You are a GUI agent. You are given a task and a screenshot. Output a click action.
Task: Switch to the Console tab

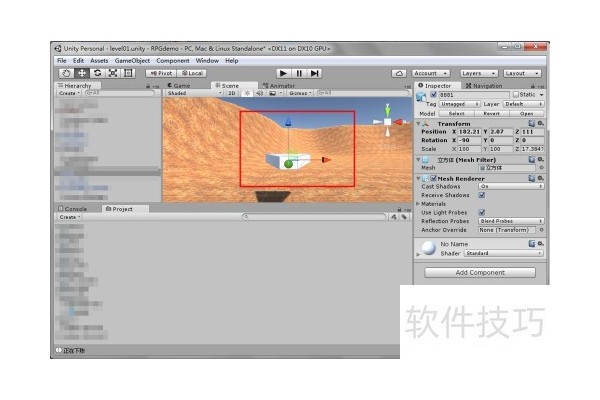pos(73,209)
